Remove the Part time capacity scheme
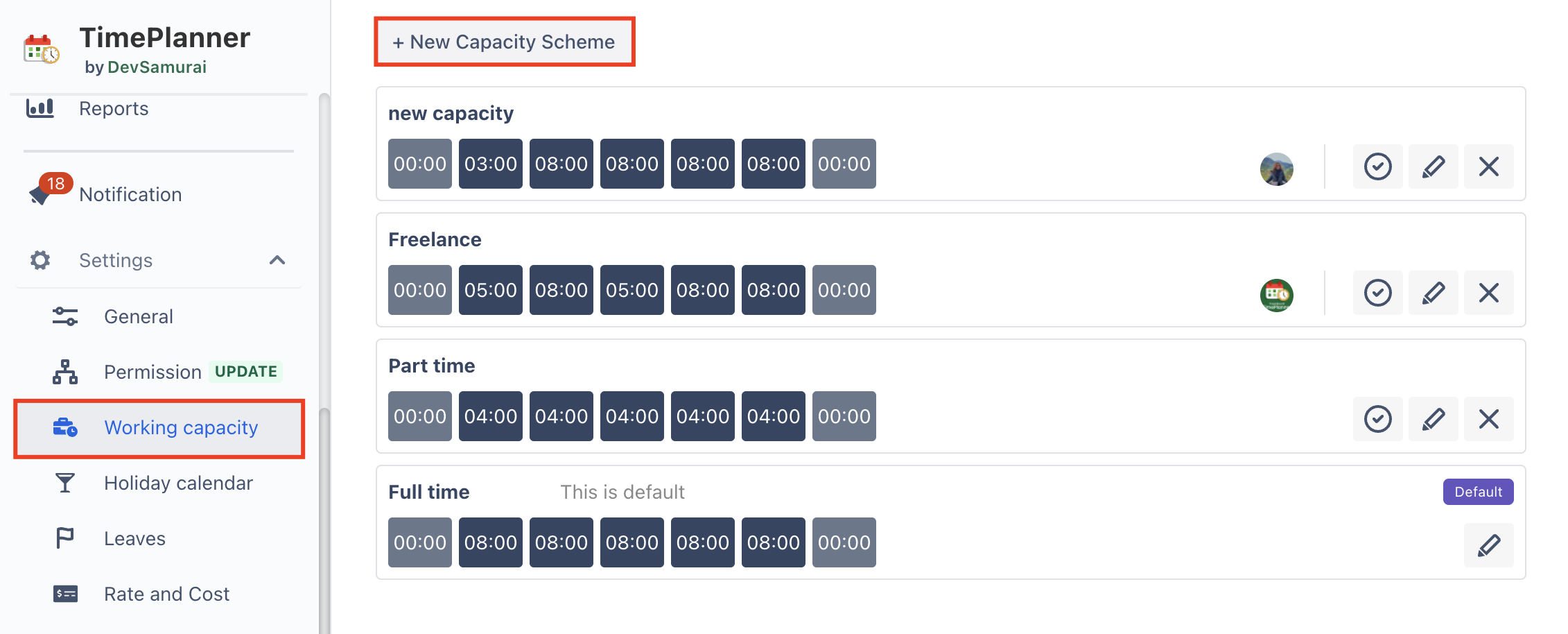Viewport: 1568px width, 634px height. click(1488, 419)
